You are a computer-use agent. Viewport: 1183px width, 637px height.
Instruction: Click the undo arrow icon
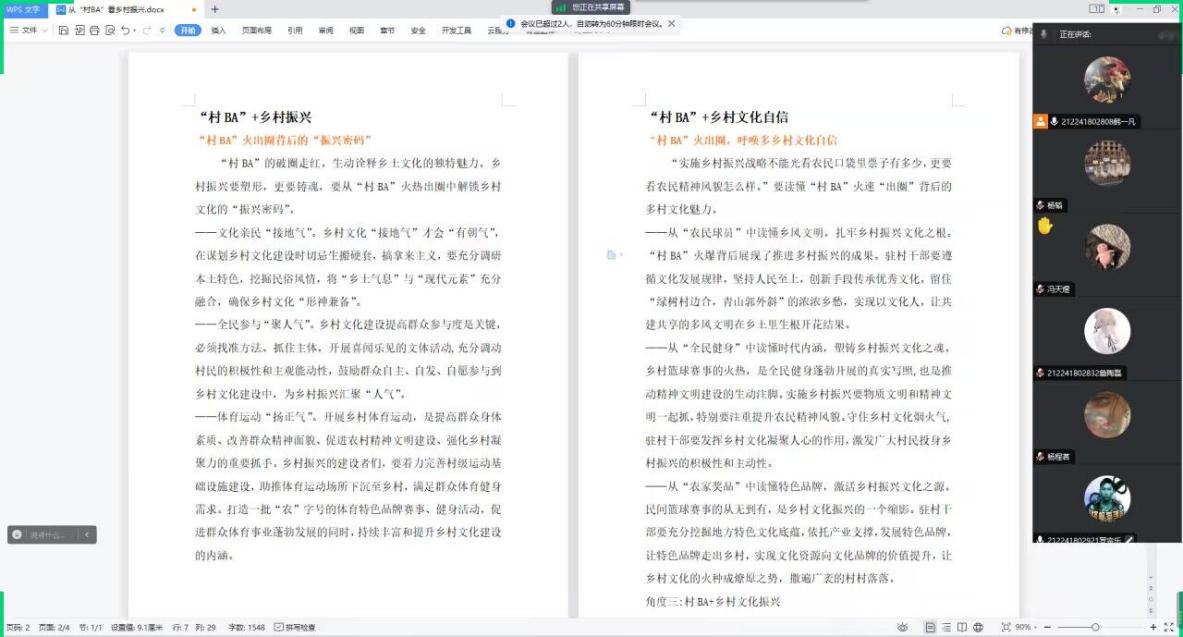(x=125, y=30)
